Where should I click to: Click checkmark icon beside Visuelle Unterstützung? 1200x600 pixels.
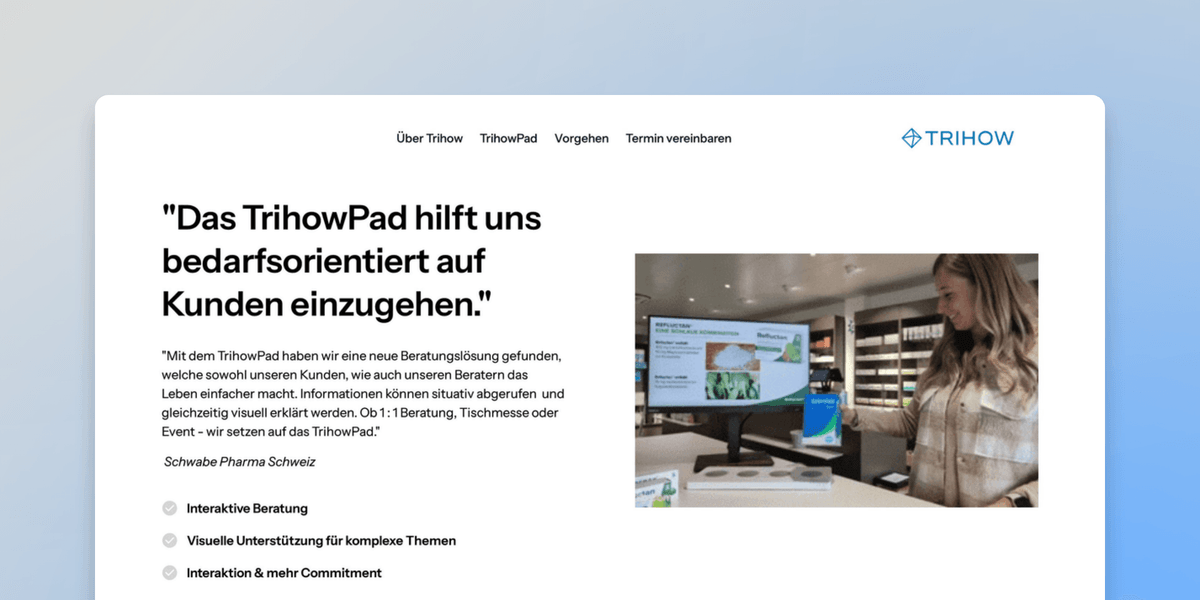point(170,540)
